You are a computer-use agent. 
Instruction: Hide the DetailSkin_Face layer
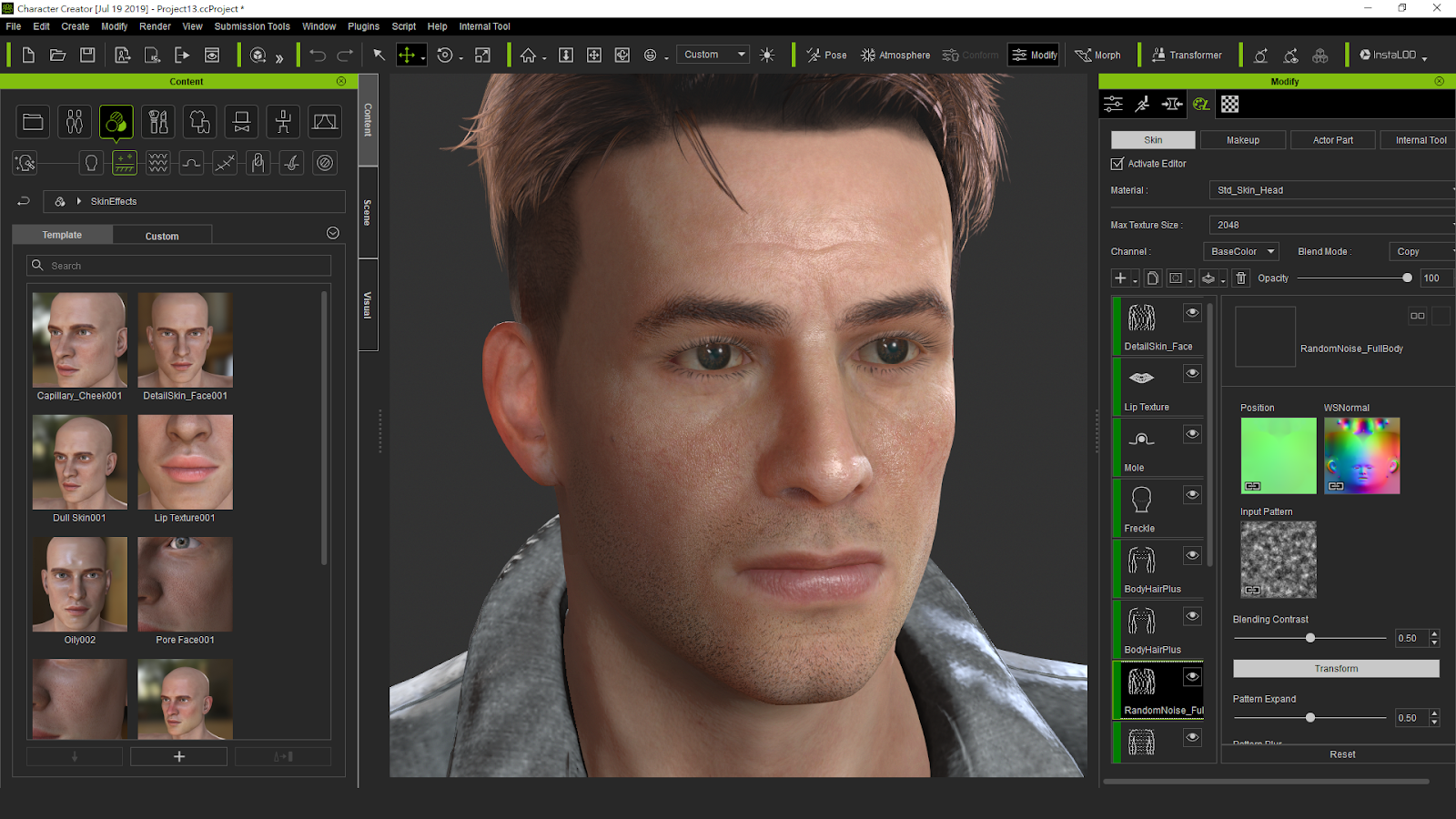pyautogui.click(x=1192, y=313)
